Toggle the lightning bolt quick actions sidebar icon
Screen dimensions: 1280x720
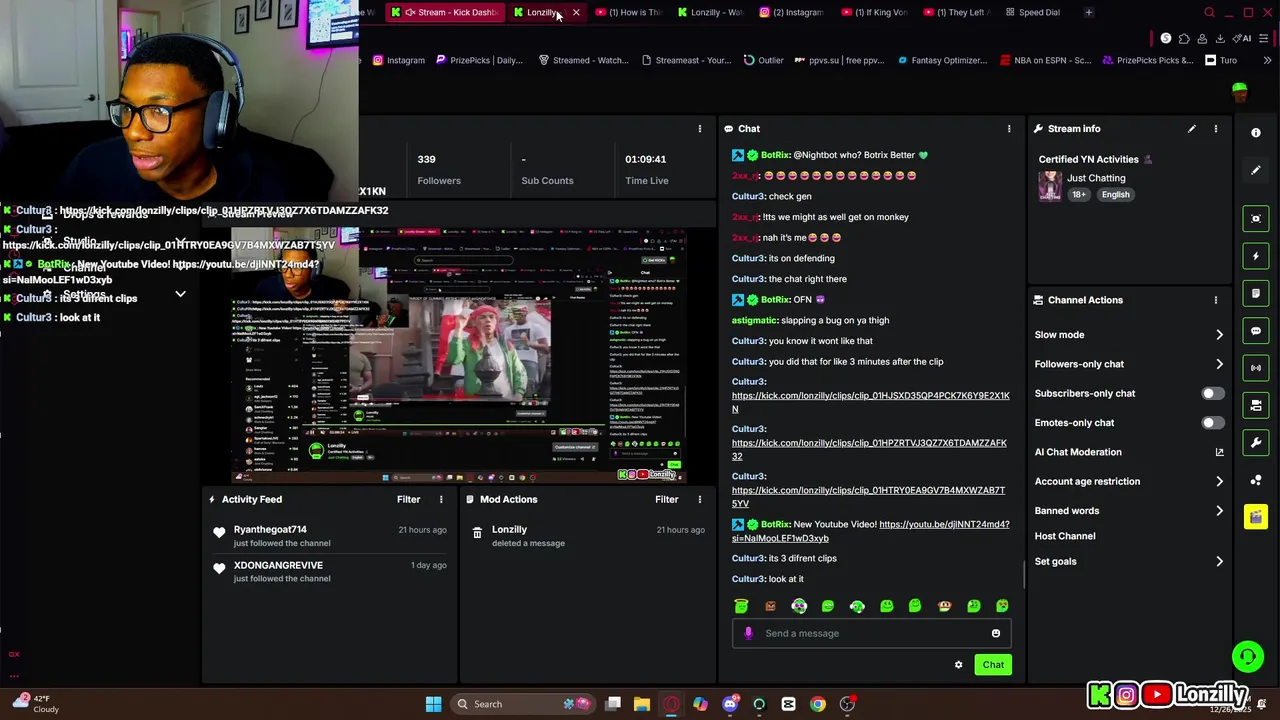[1256, 256]
